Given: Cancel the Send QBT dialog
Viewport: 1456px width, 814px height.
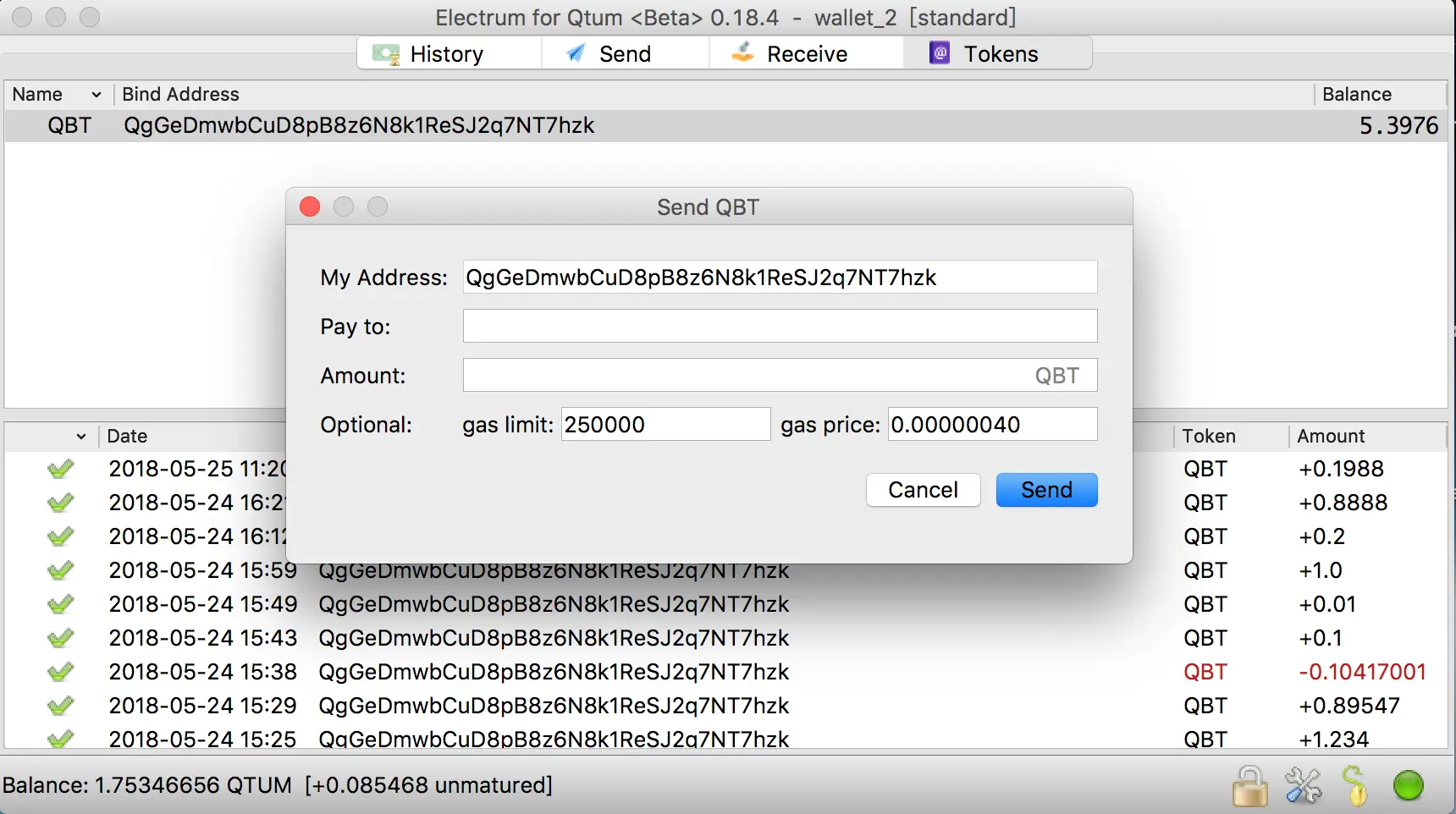Looking at the screenshot, I should click(923, 490).
